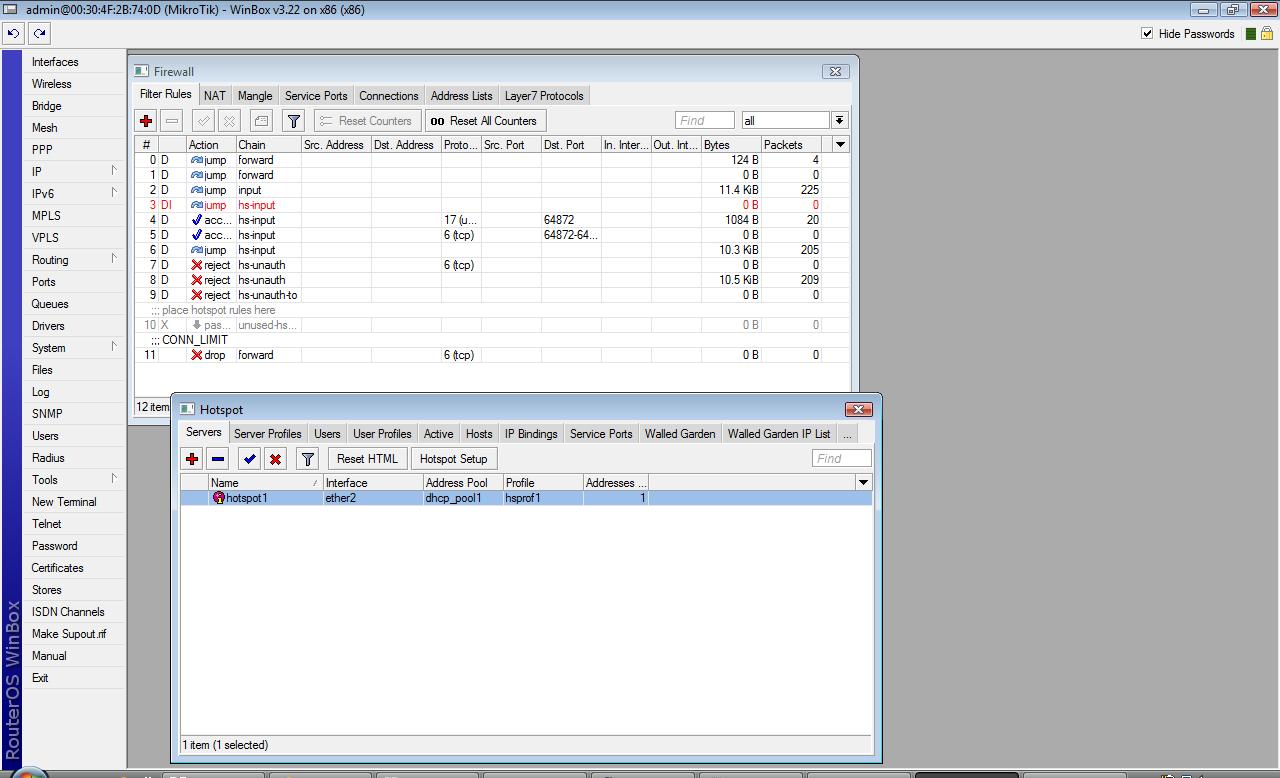Remove the selected Hotspot server with minus icon
Image resolution: width=1280 pixels, height=778 pixels.
click(x=218, y=459)
